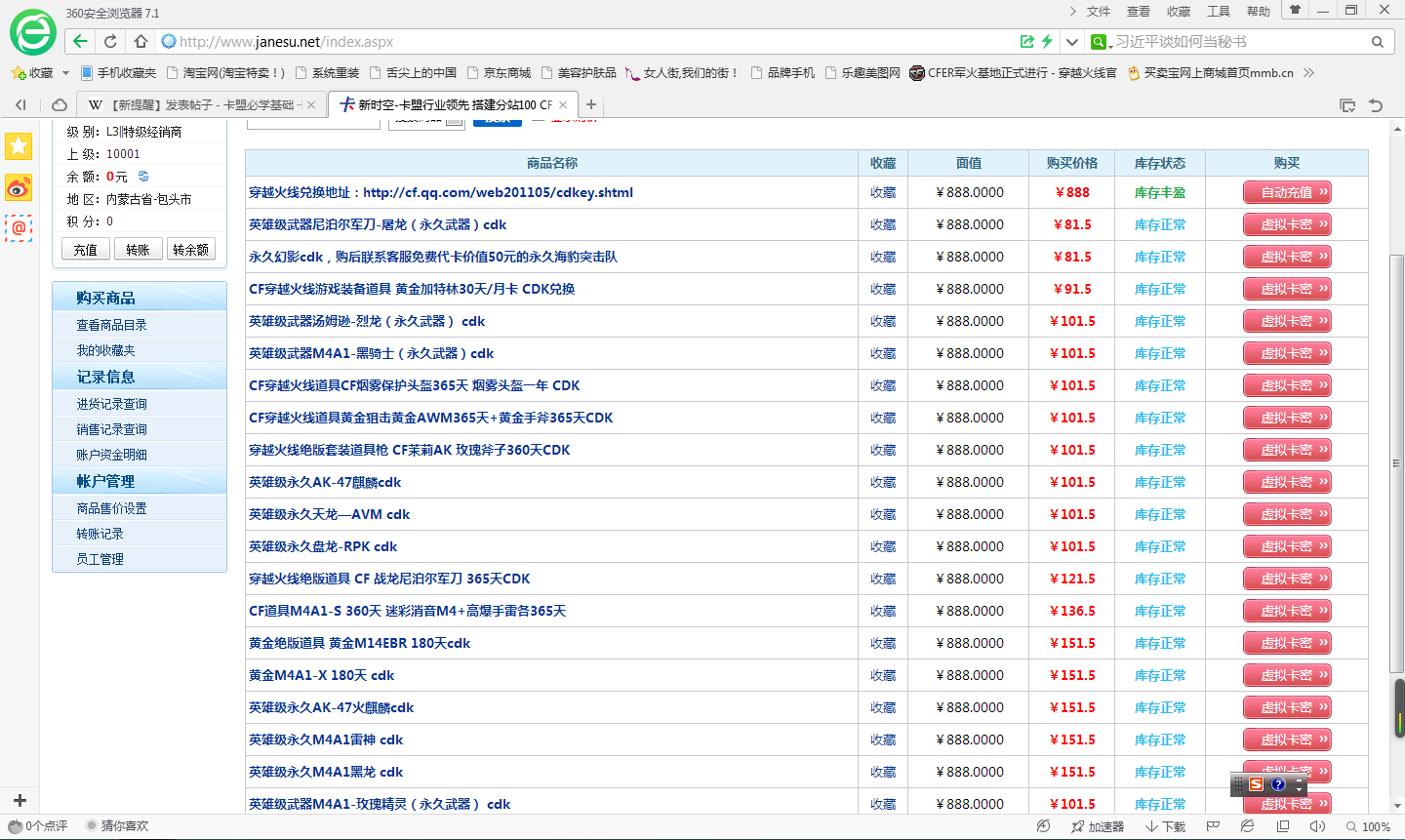Click the search magnifier icon
Screen dimensions: 1405x840
click(1378, 42)
